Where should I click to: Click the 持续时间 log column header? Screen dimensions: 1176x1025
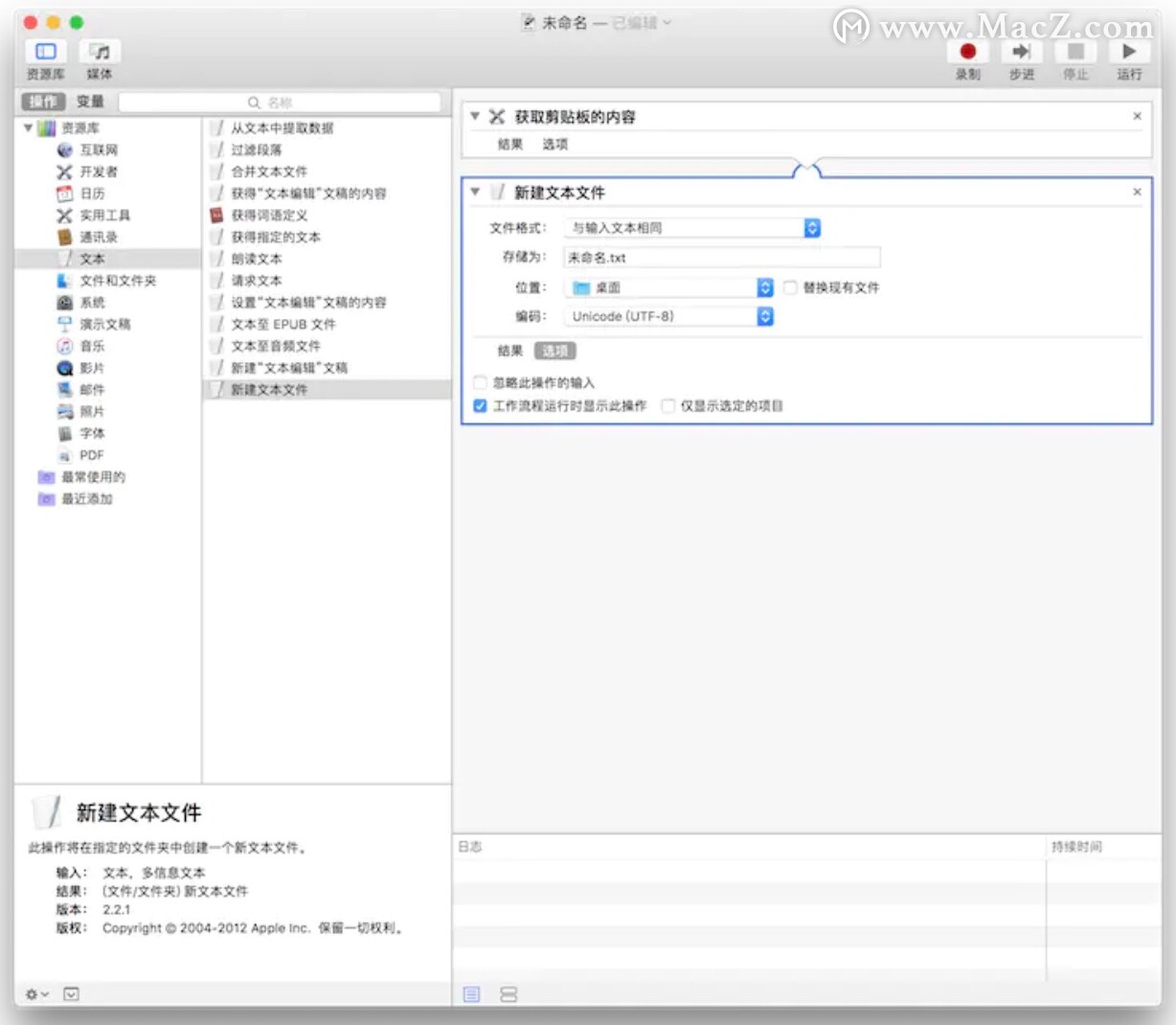[1101, 847]
